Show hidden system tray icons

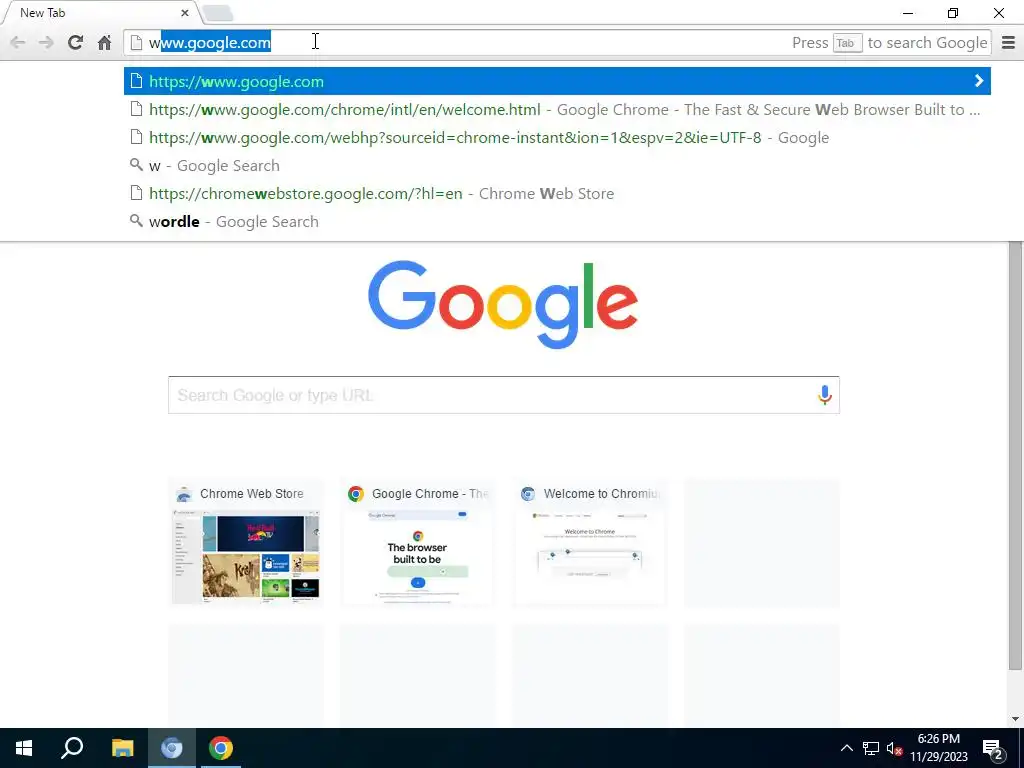[846, 748]
